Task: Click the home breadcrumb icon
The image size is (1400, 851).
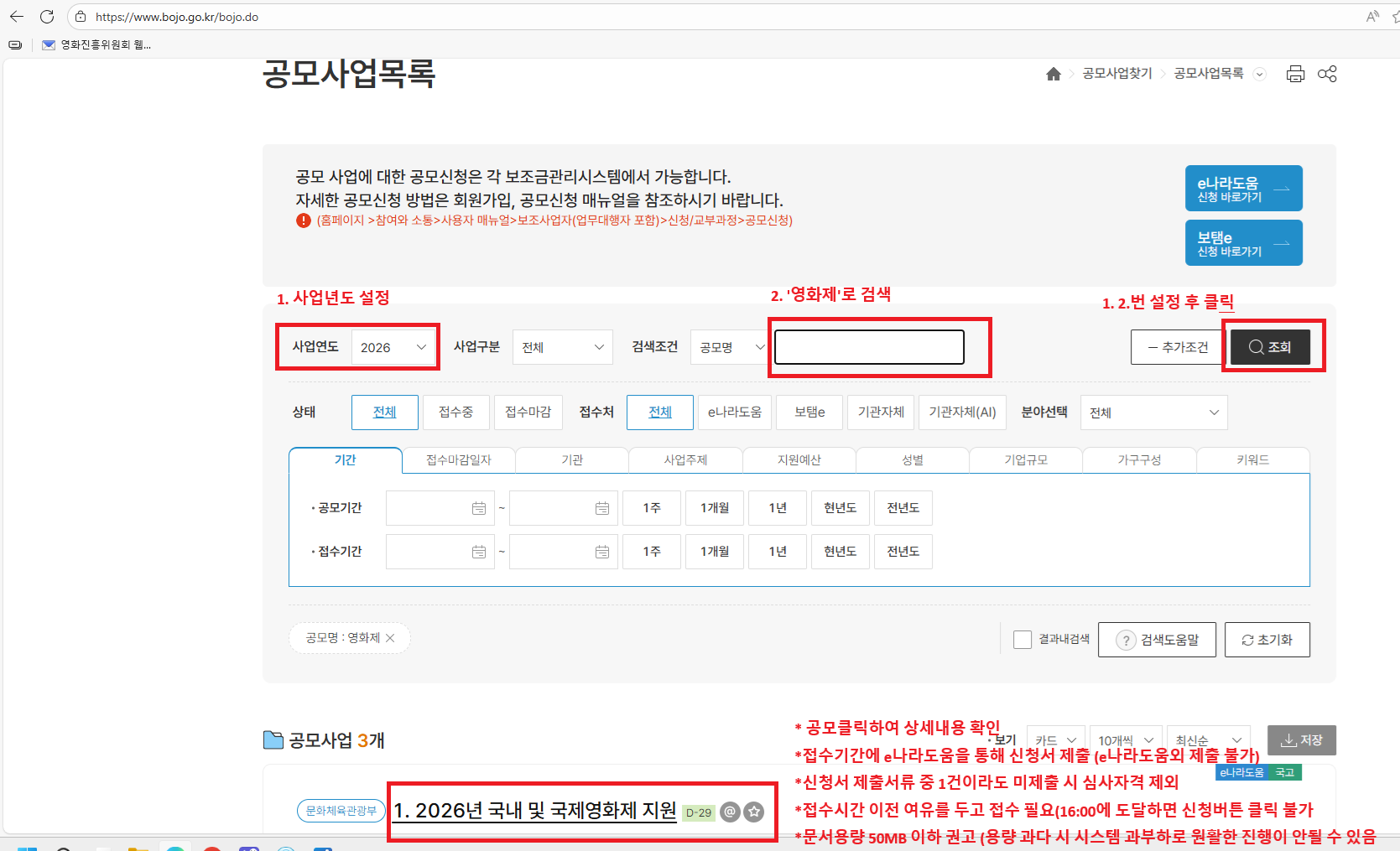Action: [1054, 74]
